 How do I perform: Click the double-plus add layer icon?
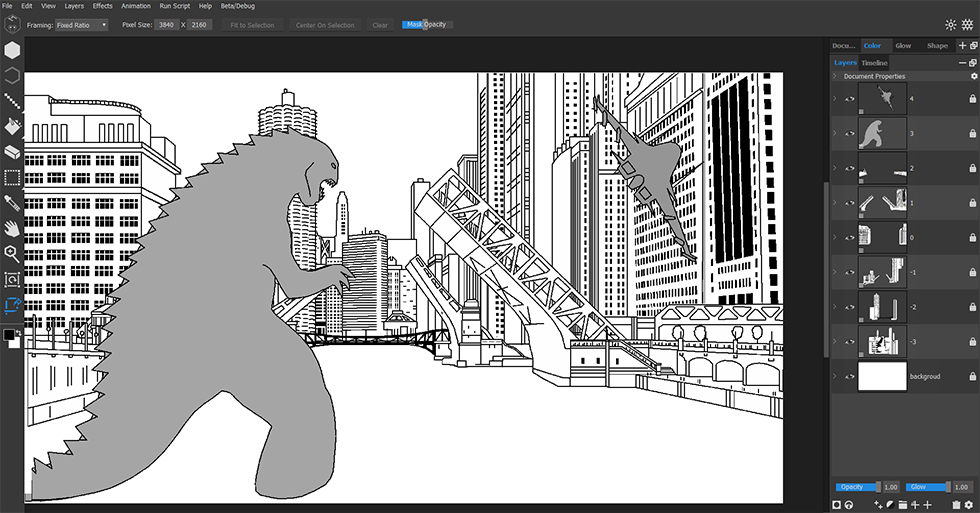point(915,505)
